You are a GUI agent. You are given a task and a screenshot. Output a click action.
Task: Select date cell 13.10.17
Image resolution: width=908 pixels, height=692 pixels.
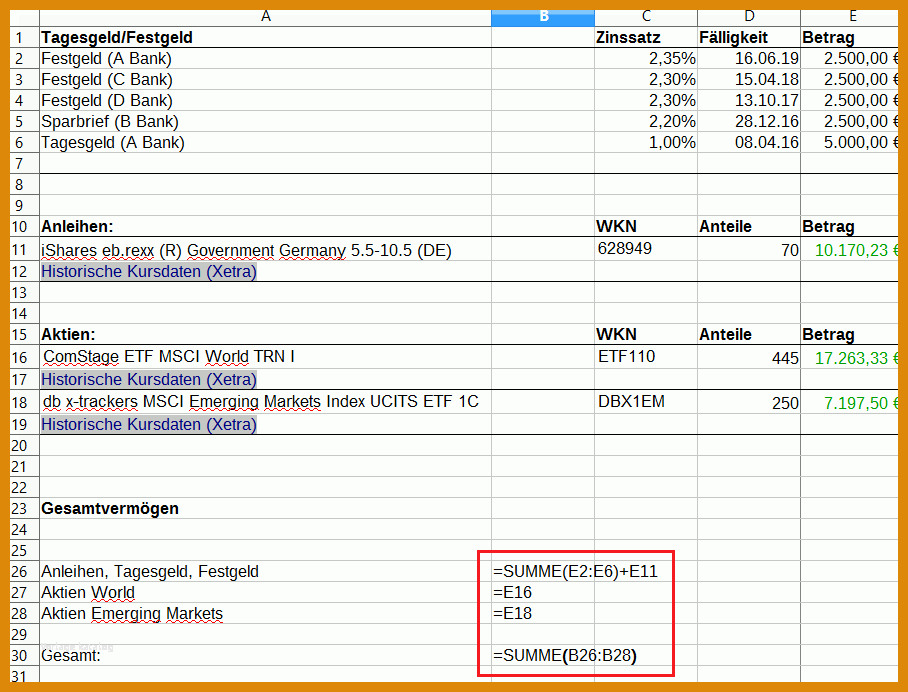click(x=749, y=100)
